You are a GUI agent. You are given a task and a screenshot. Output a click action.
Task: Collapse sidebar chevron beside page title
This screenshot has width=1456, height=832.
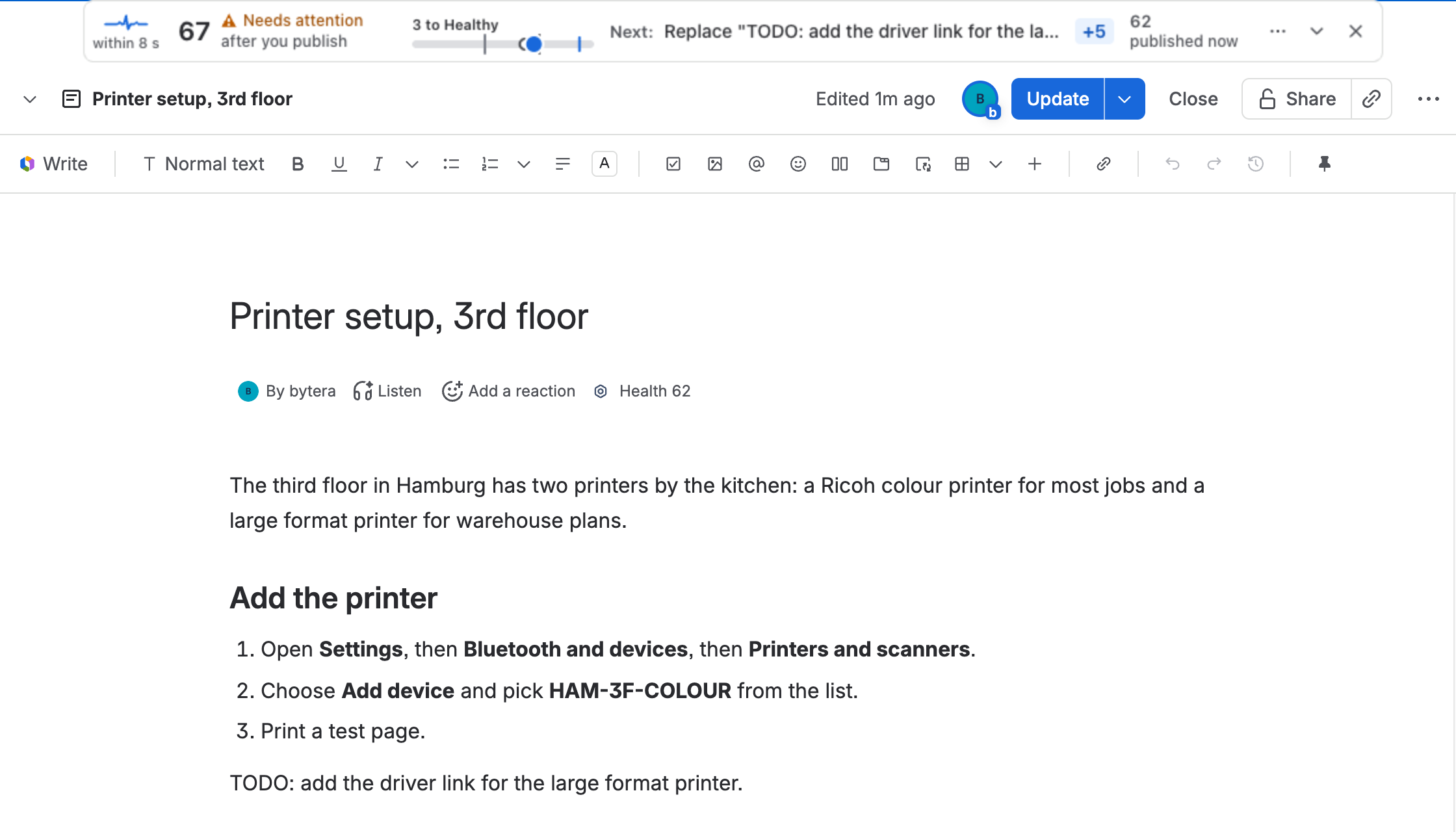point(29,99)
